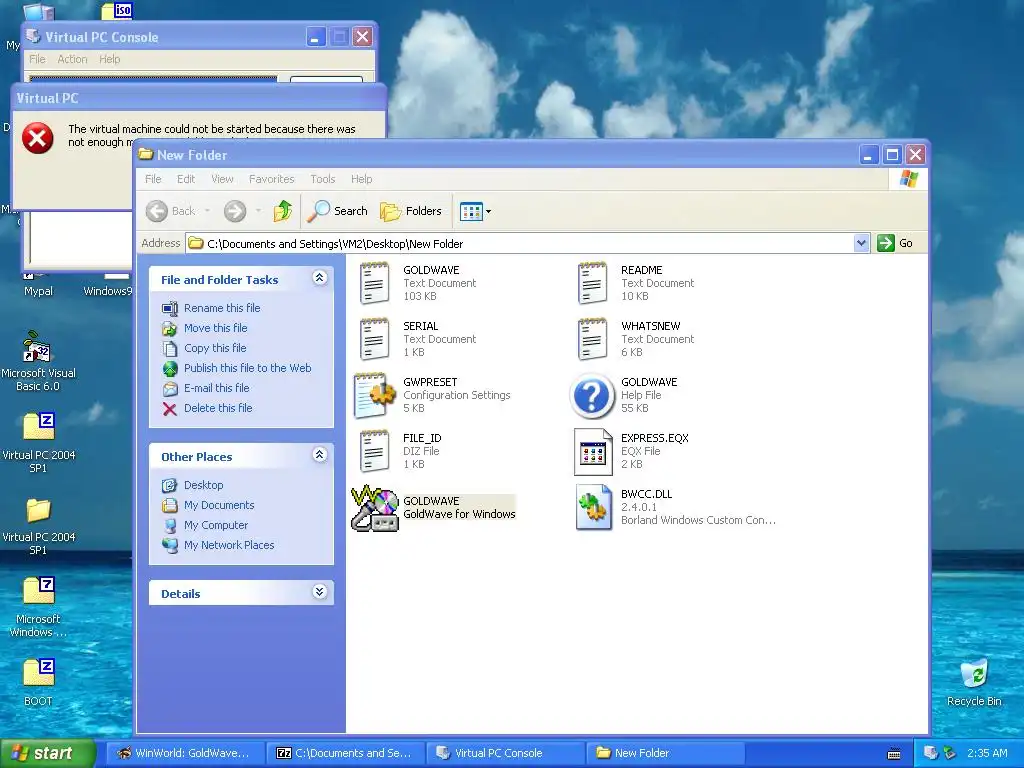Click the system tray clock 2:35 AM
The height and width of the screenshot is (768, 1024).
tap(987, 753)
